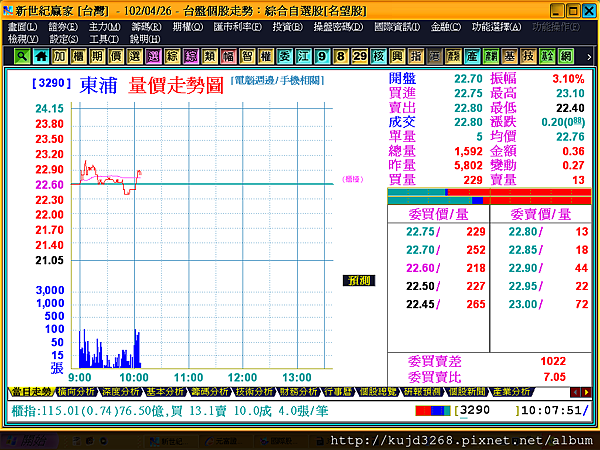Click the green 網 toolbar icon
The image size is (600, 450).
566,56
